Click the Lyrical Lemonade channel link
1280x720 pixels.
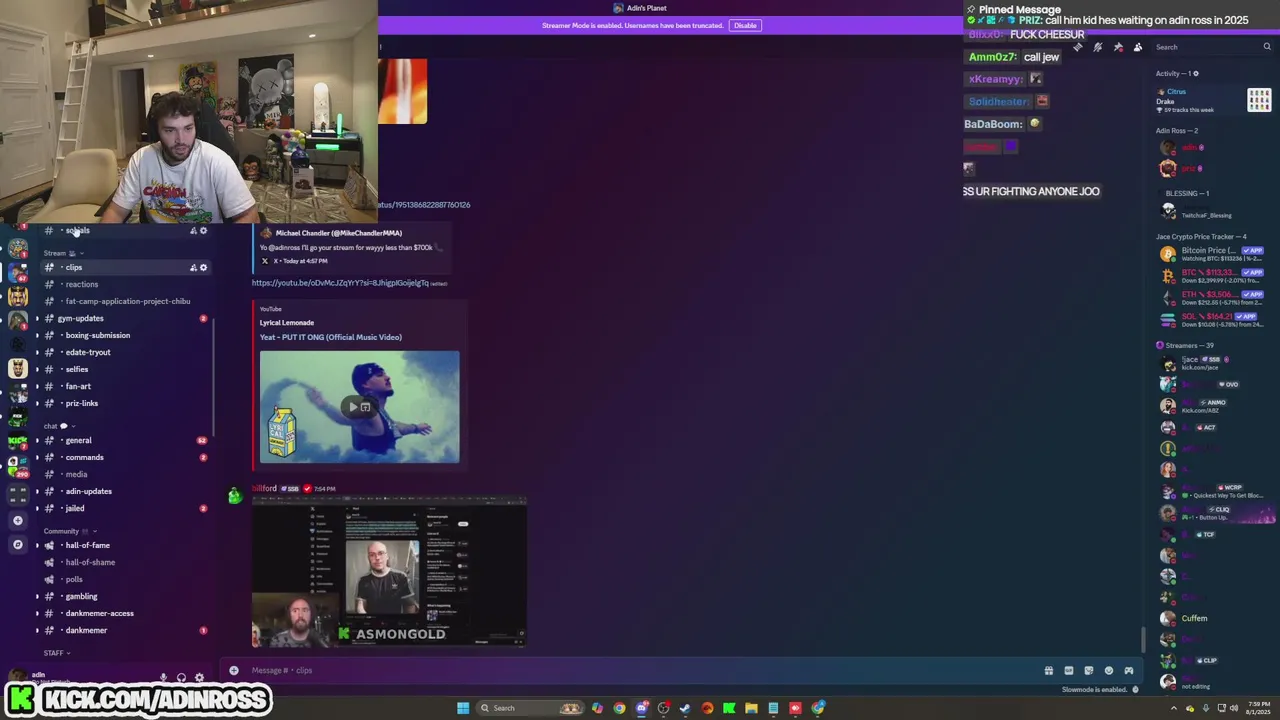(287, 323)
